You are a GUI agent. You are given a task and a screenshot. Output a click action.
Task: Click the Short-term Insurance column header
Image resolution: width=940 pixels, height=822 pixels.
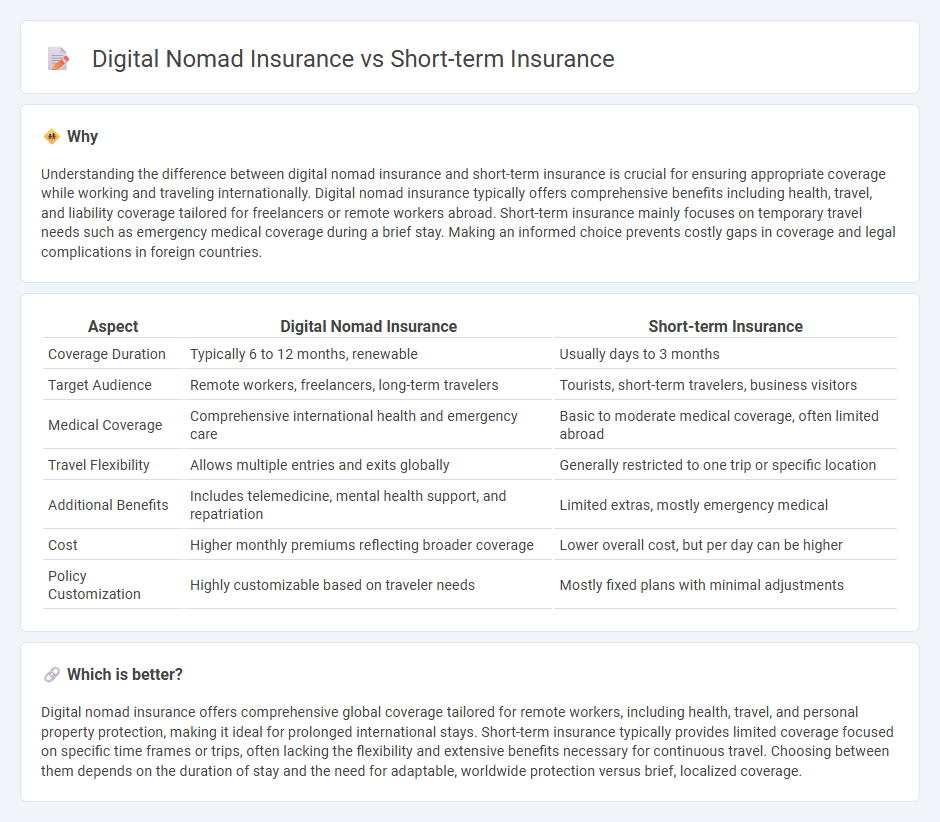coord(725,326)
